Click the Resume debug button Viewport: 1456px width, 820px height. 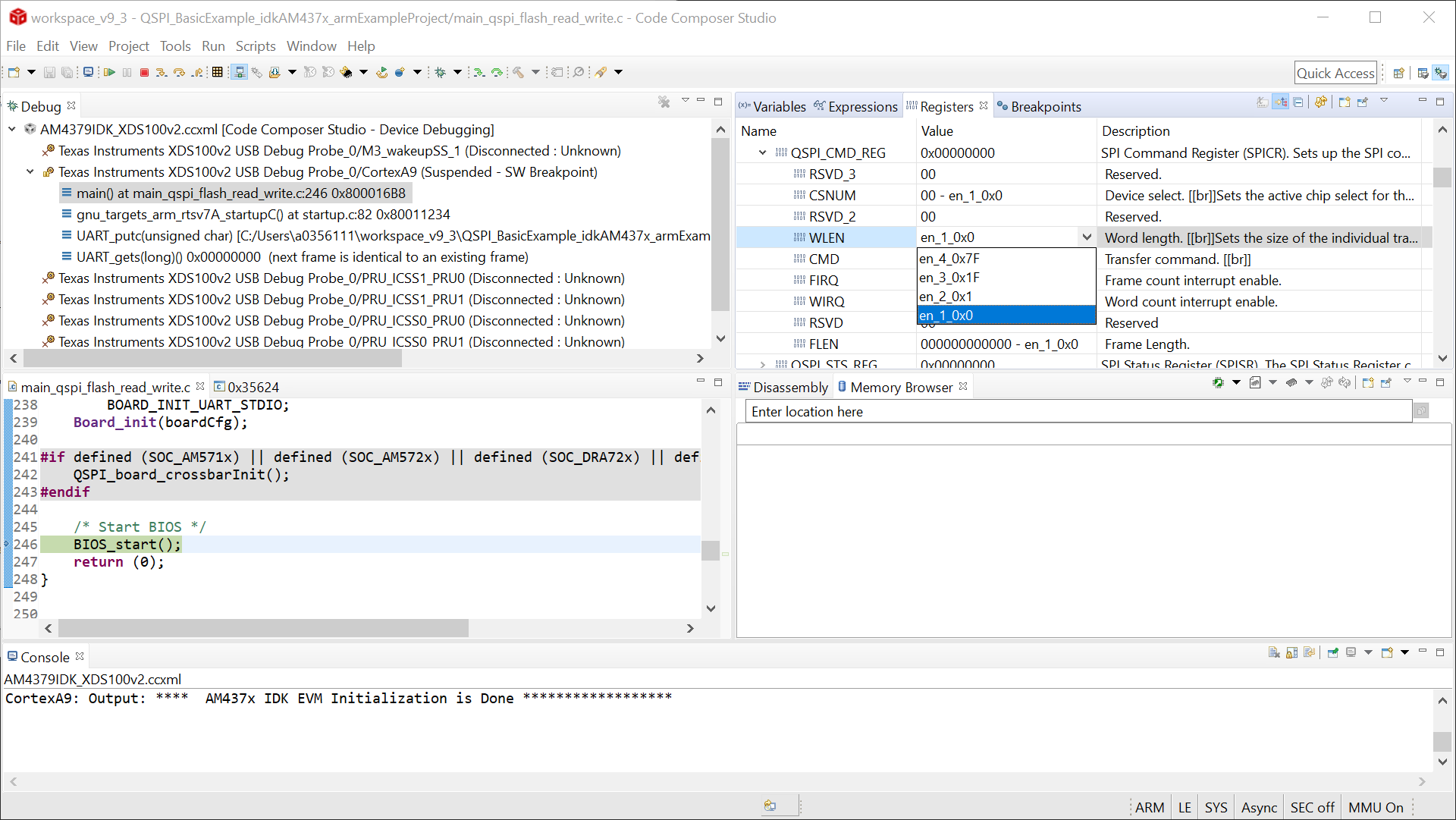(x=109, y=72)
